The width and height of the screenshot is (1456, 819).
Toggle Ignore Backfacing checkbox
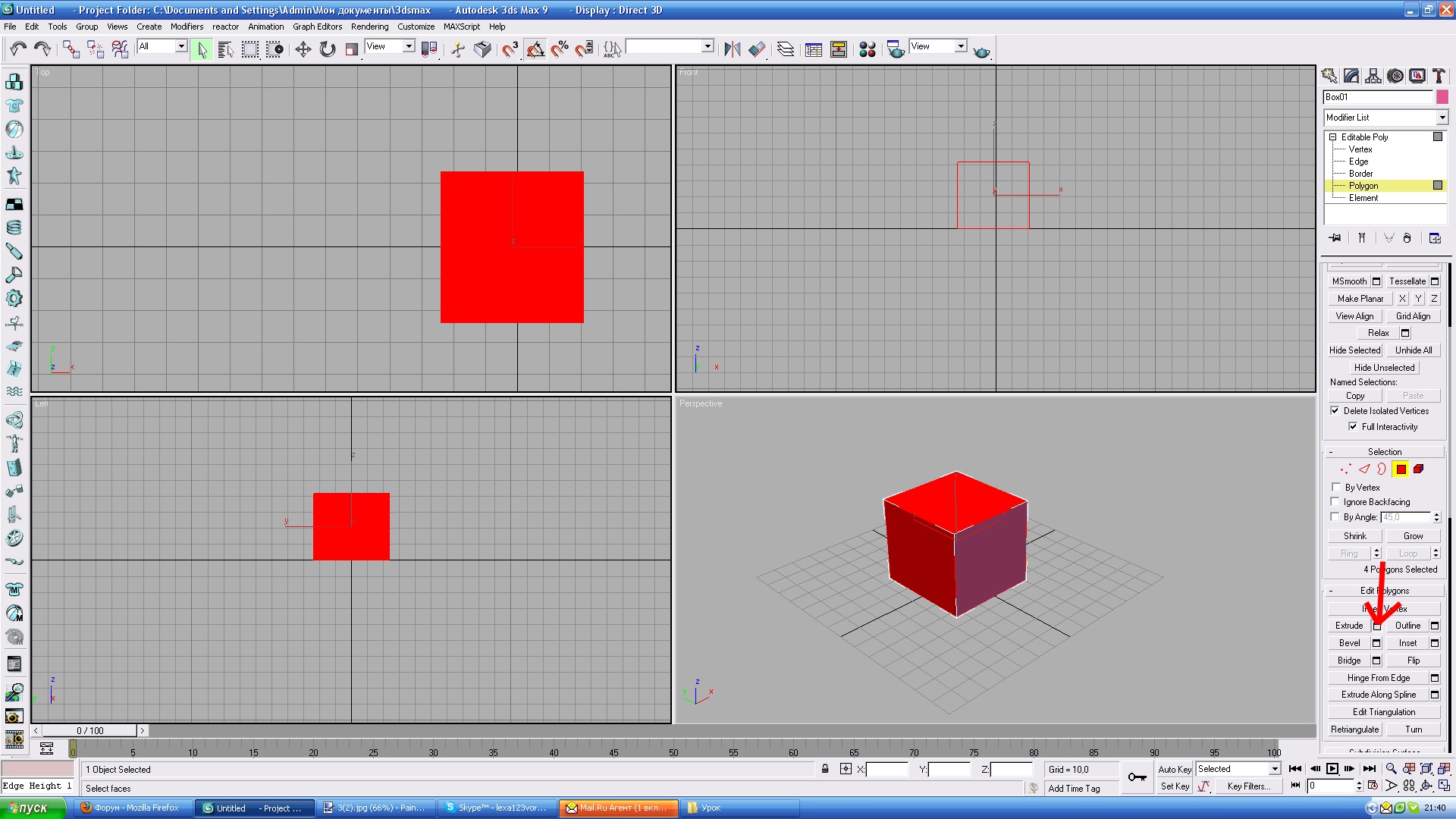click(x=1336, y=502)
